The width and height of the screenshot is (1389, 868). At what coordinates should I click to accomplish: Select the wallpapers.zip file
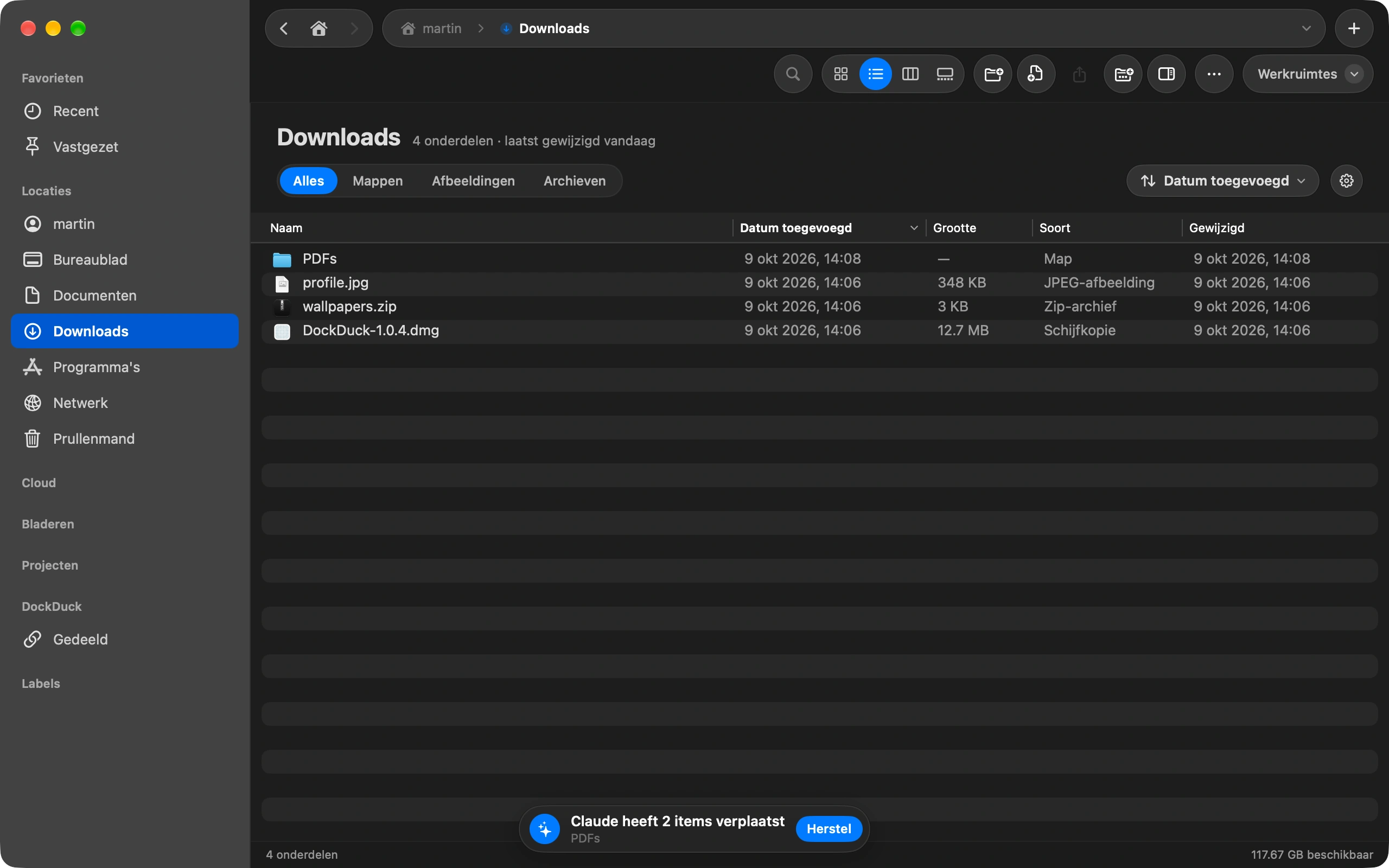(819, 307)
